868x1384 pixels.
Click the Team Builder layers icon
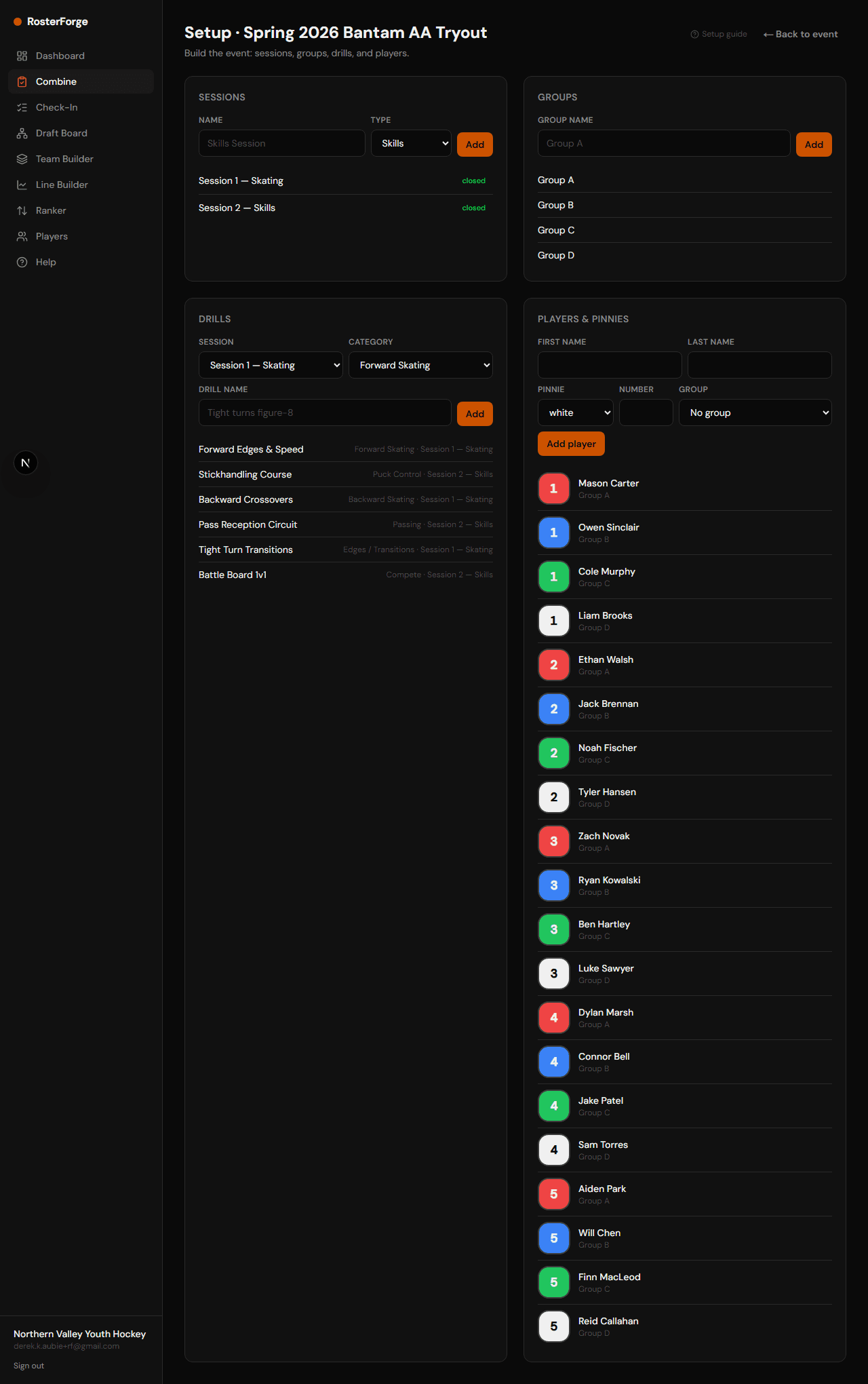(22, 159)
